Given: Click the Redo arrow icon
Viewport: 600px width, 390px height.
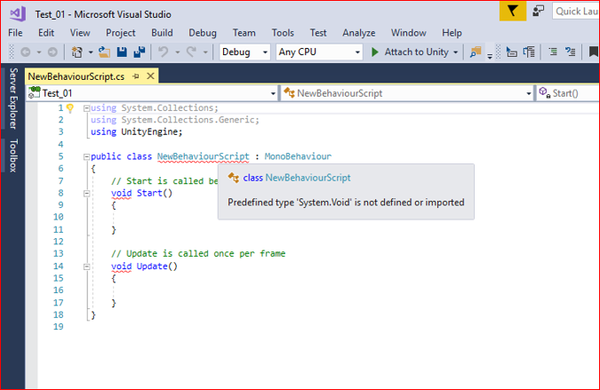Looking at the screenshot, I should coord(191,52).
